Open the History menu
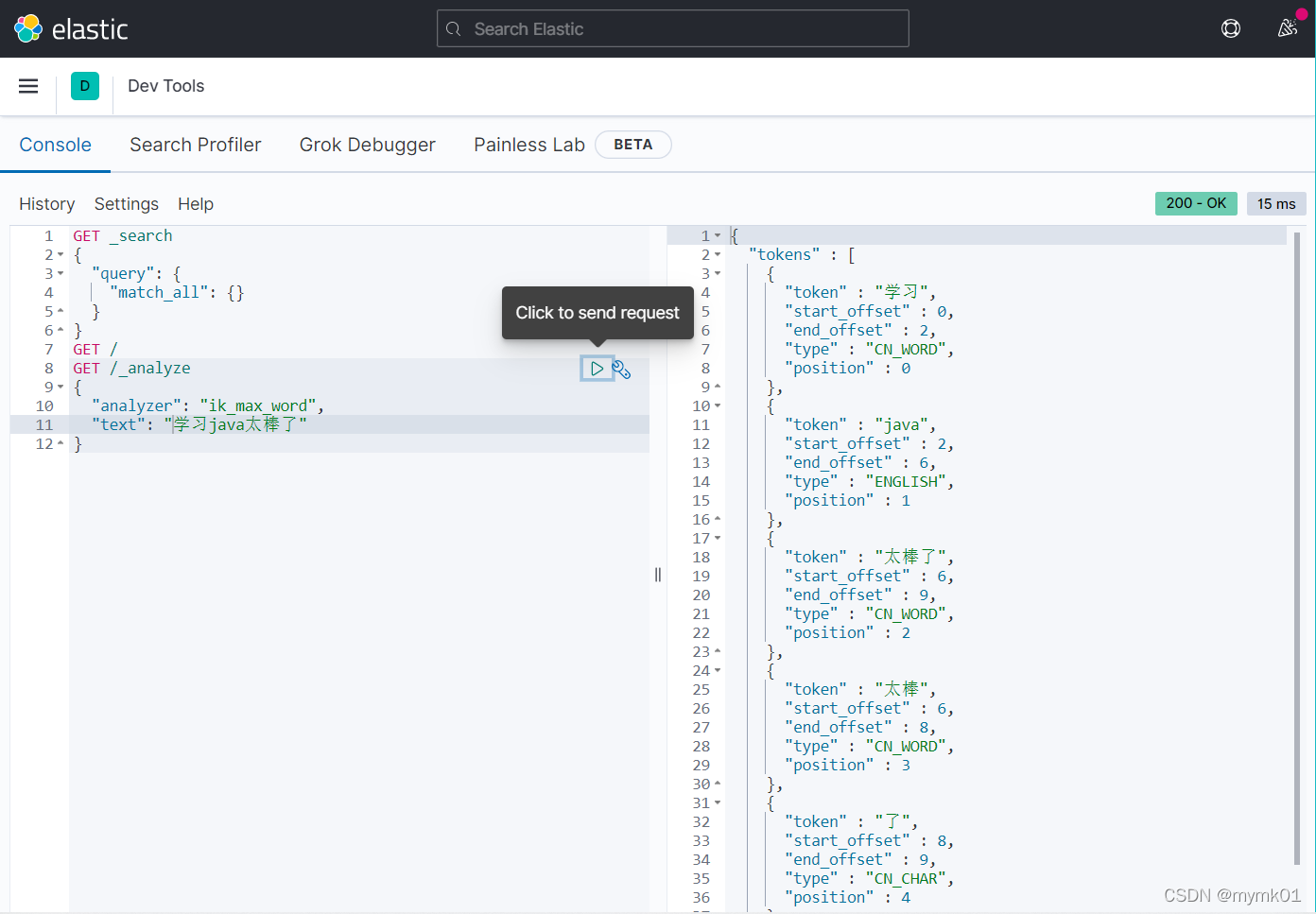The width and height of the screenshot is (1316, 914). (x=47, y=204)
